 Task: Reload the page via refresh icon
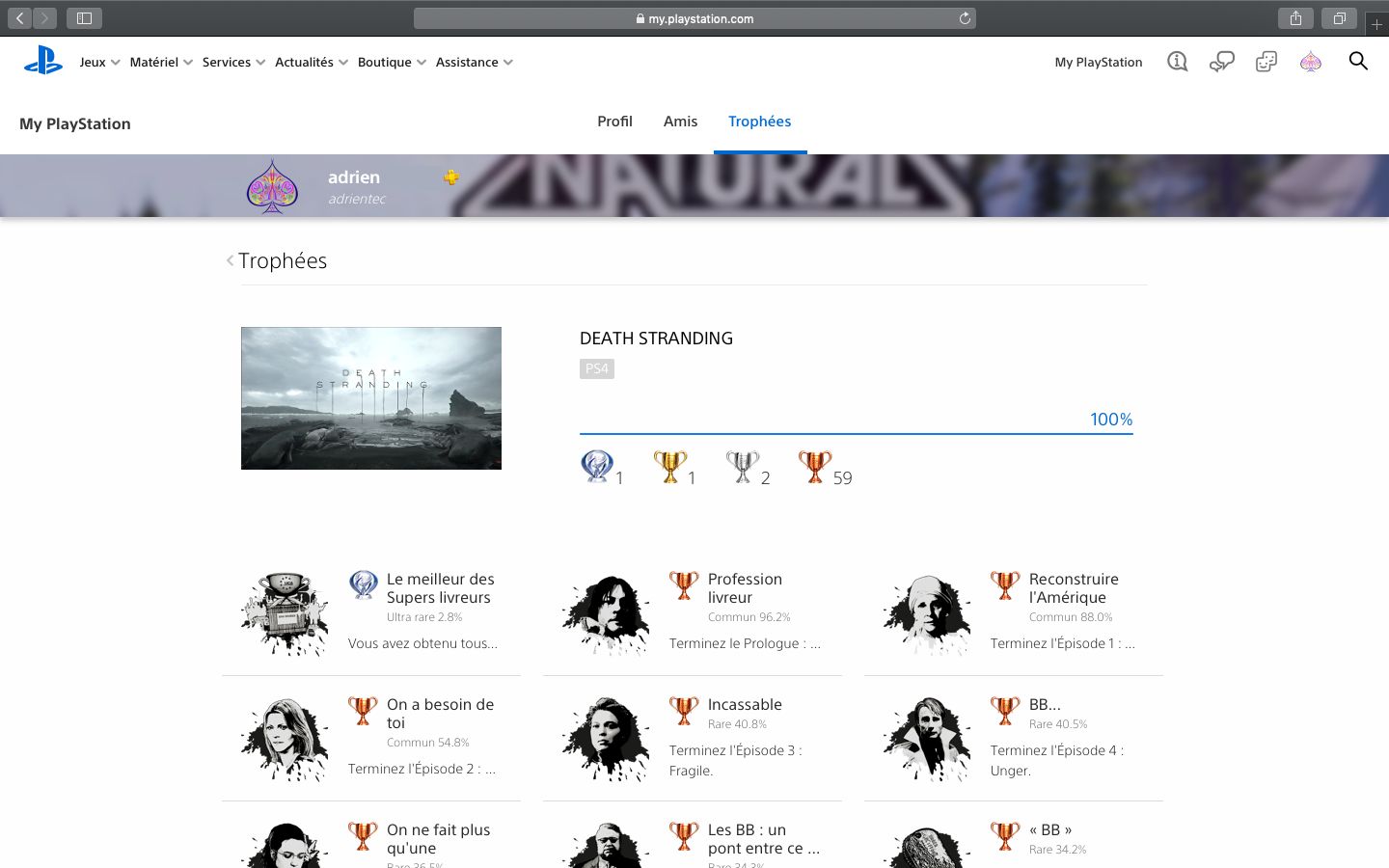[965, 18]
